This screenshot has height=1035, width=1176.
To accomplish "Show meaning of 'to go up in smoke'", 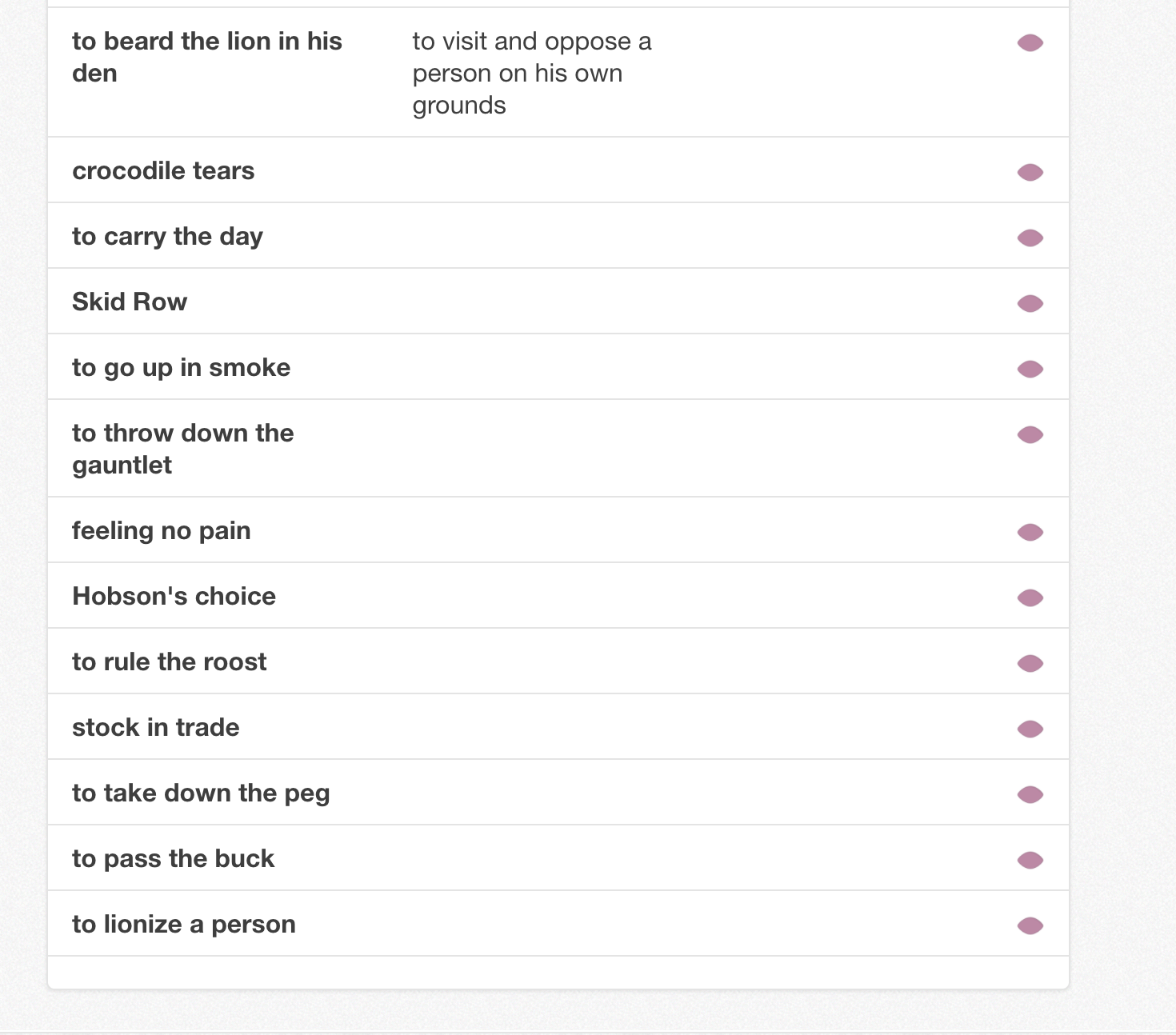I will coord(1030,369).
